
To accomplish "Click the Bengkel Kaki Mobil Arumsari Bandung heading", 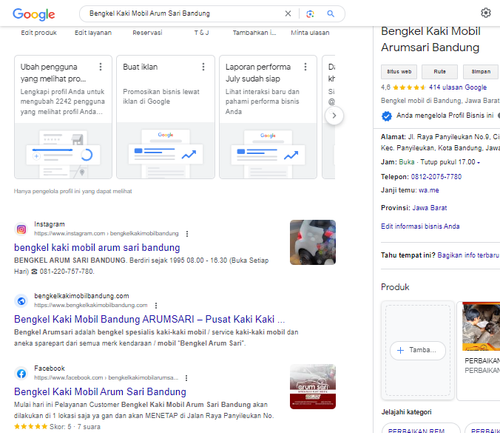I will [x=431, y=39].
